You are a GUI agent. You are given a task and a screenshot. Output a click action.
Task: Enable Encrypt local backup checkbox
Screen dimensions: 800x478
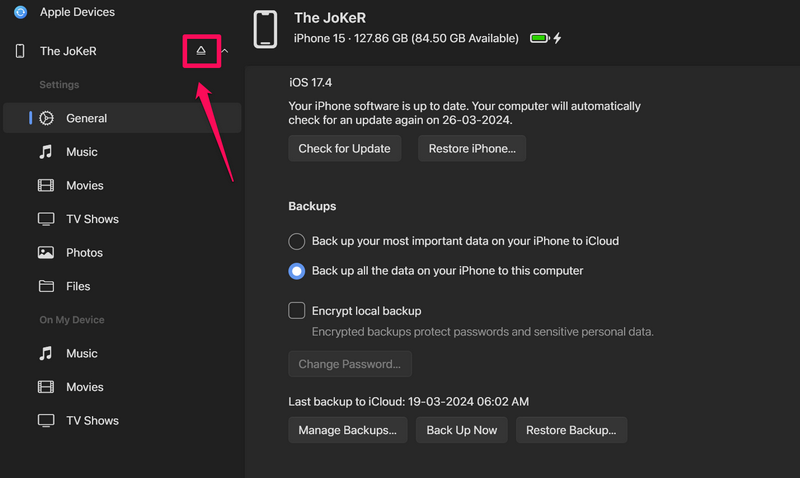(297, 311)
